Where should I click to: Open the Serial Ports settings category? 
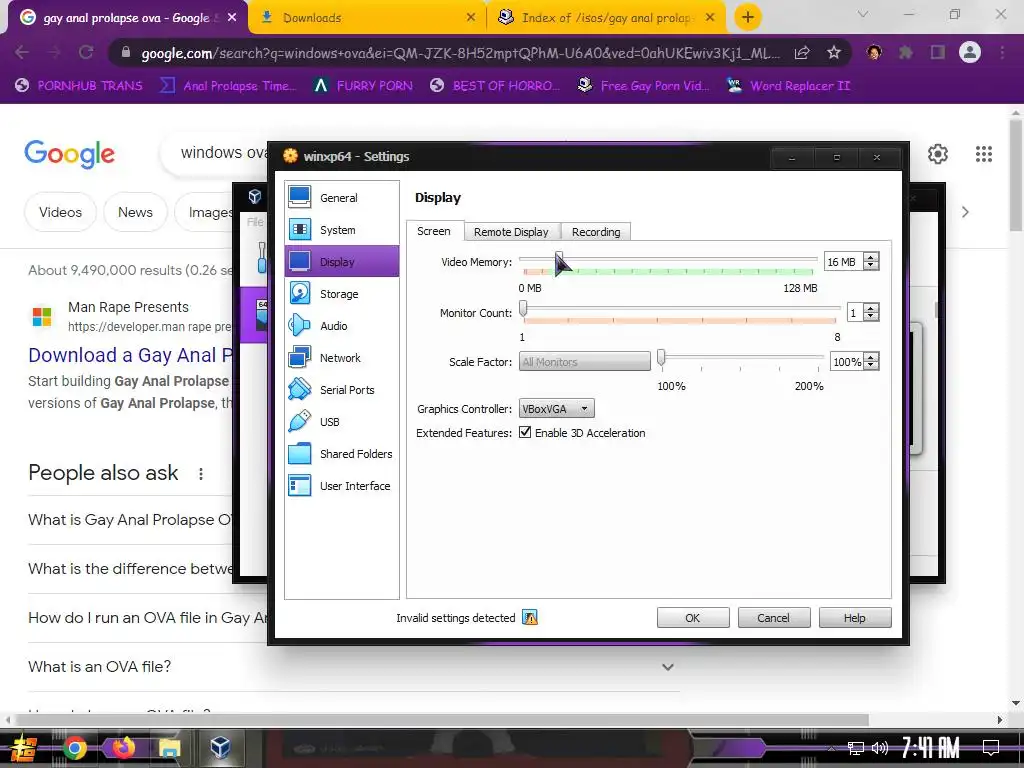click(342, 390)
